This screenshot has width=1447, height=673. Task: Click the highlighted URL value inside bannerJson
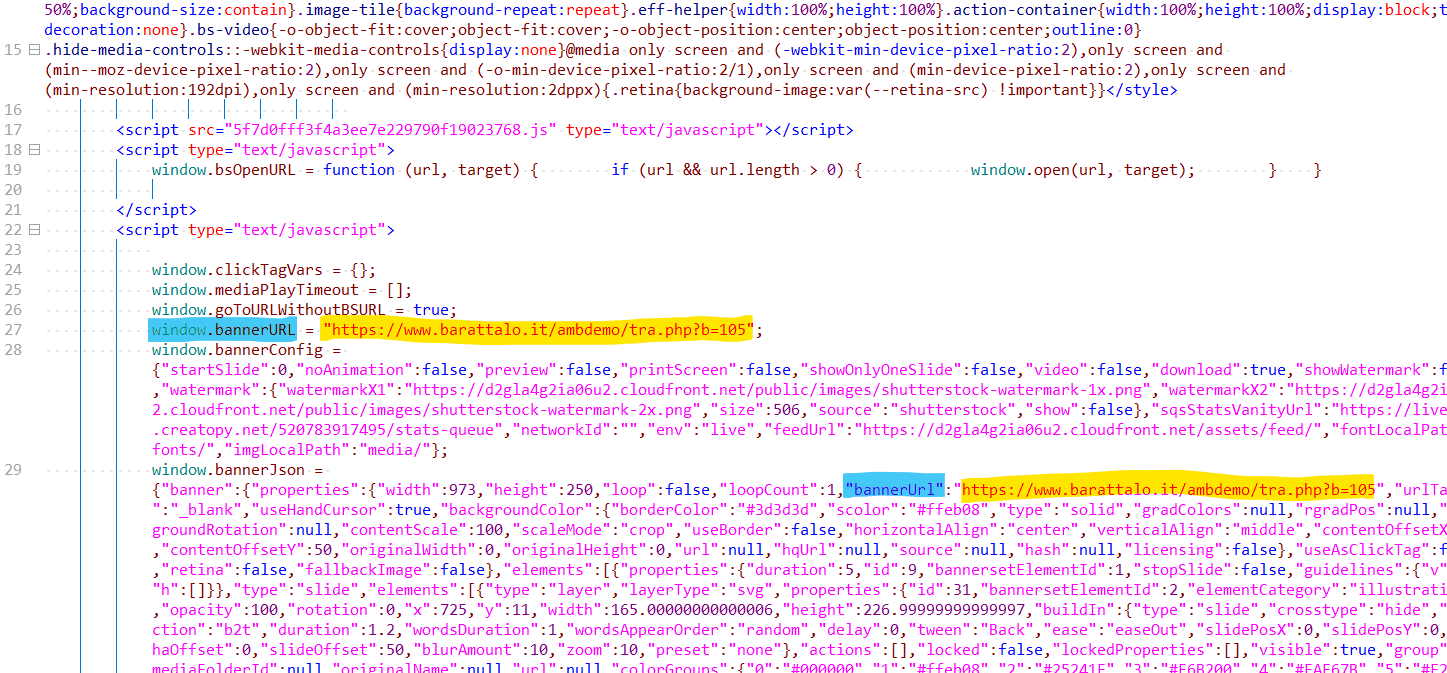pos(1168,490)
